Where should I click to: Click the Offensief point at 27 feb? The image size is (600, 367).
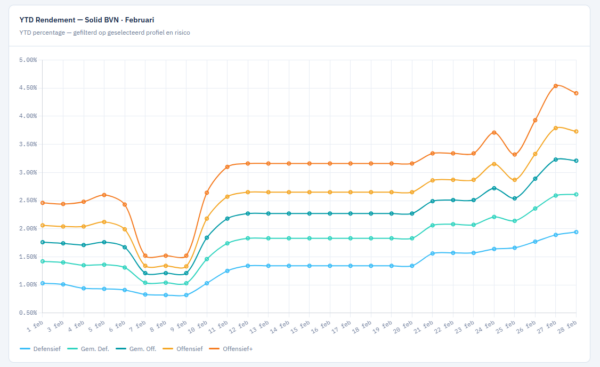pos(556,128)
